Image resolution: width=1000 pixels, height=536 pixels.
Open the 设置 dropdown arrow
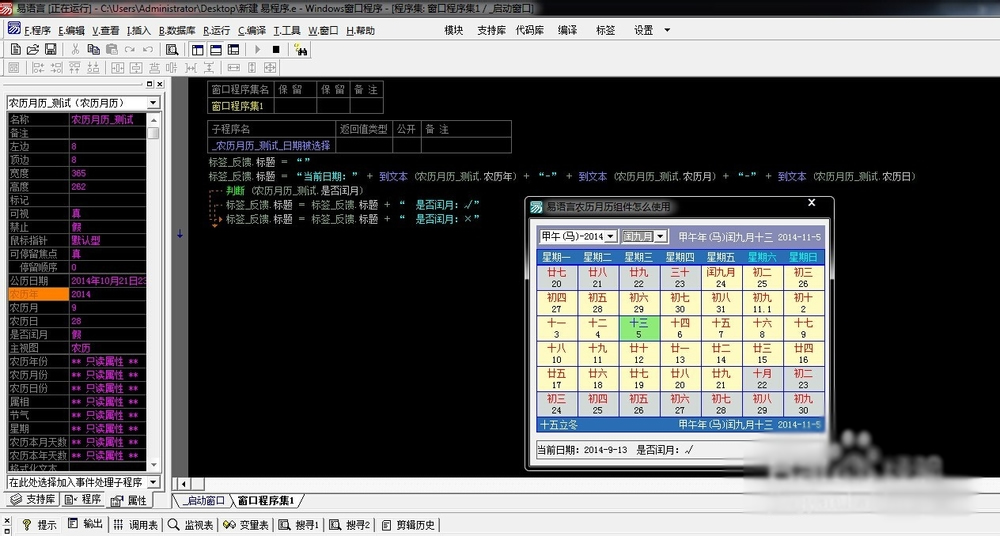(x=667, y=30)
